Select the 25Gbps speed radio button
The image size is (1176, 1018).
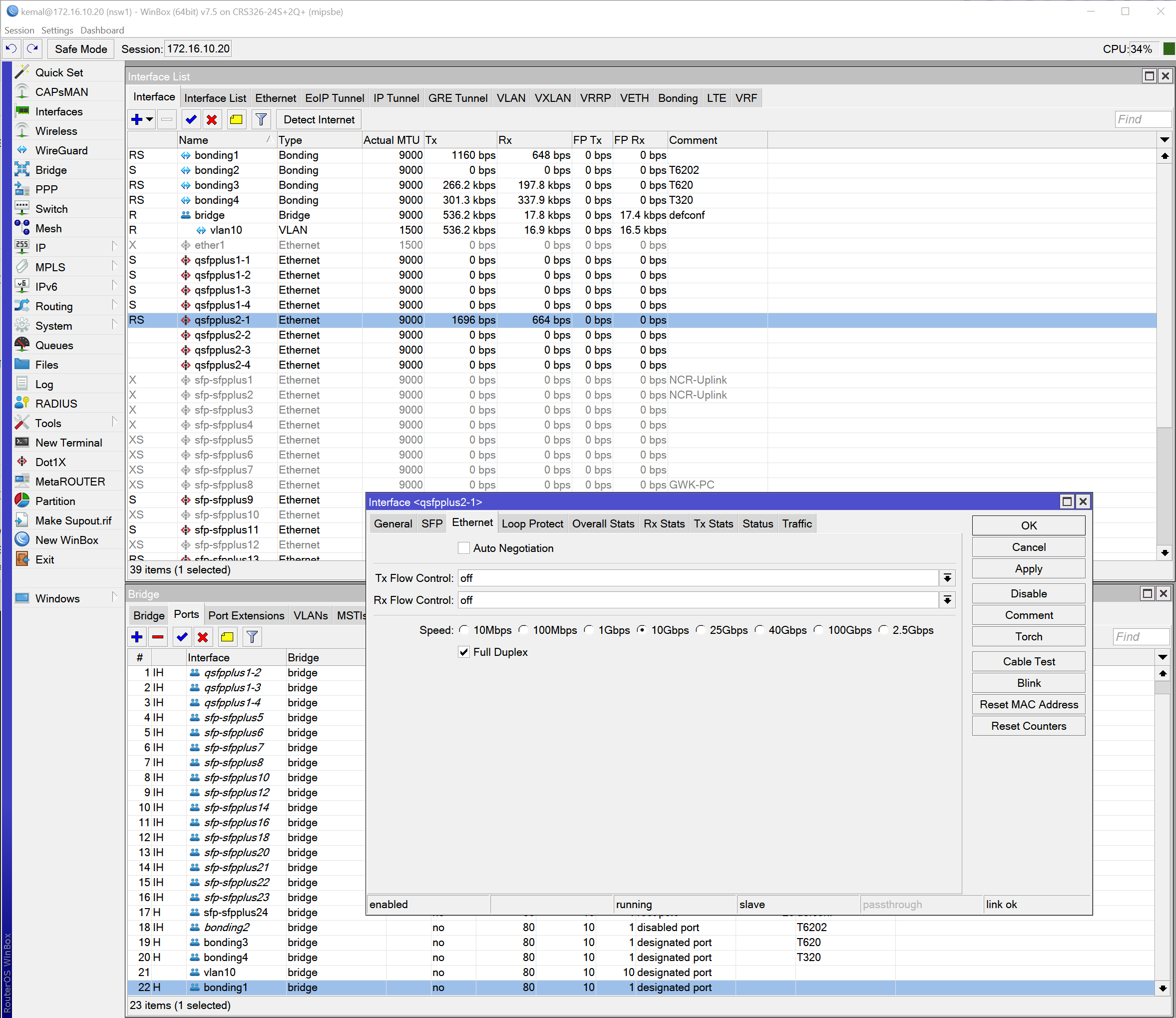700,629
